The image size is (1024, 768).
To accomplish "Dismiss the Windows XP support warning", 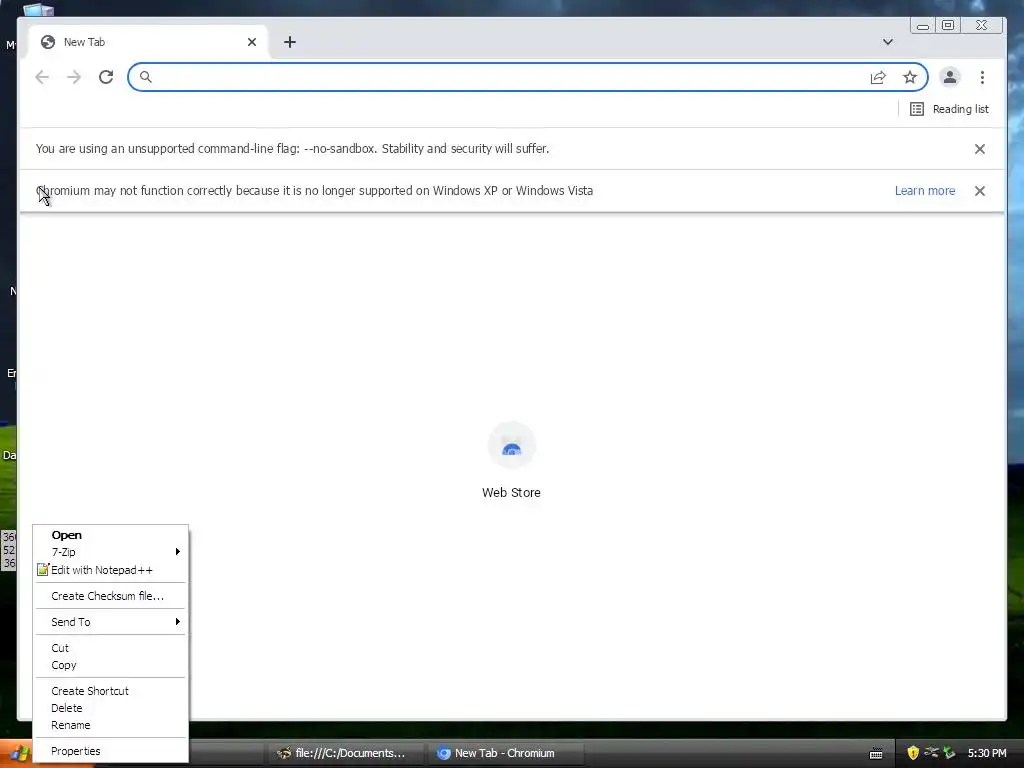I will 980,191.
